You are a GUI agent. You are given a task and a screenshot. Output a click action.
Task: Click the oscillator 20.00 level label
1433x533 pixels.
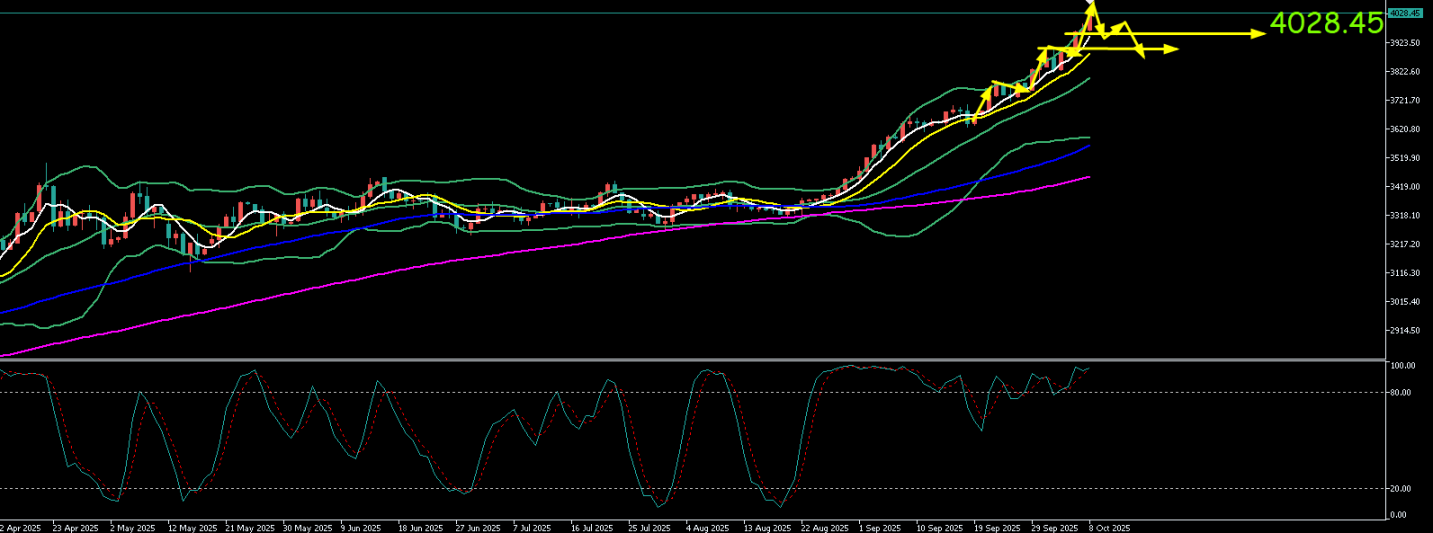(1401, 489)
